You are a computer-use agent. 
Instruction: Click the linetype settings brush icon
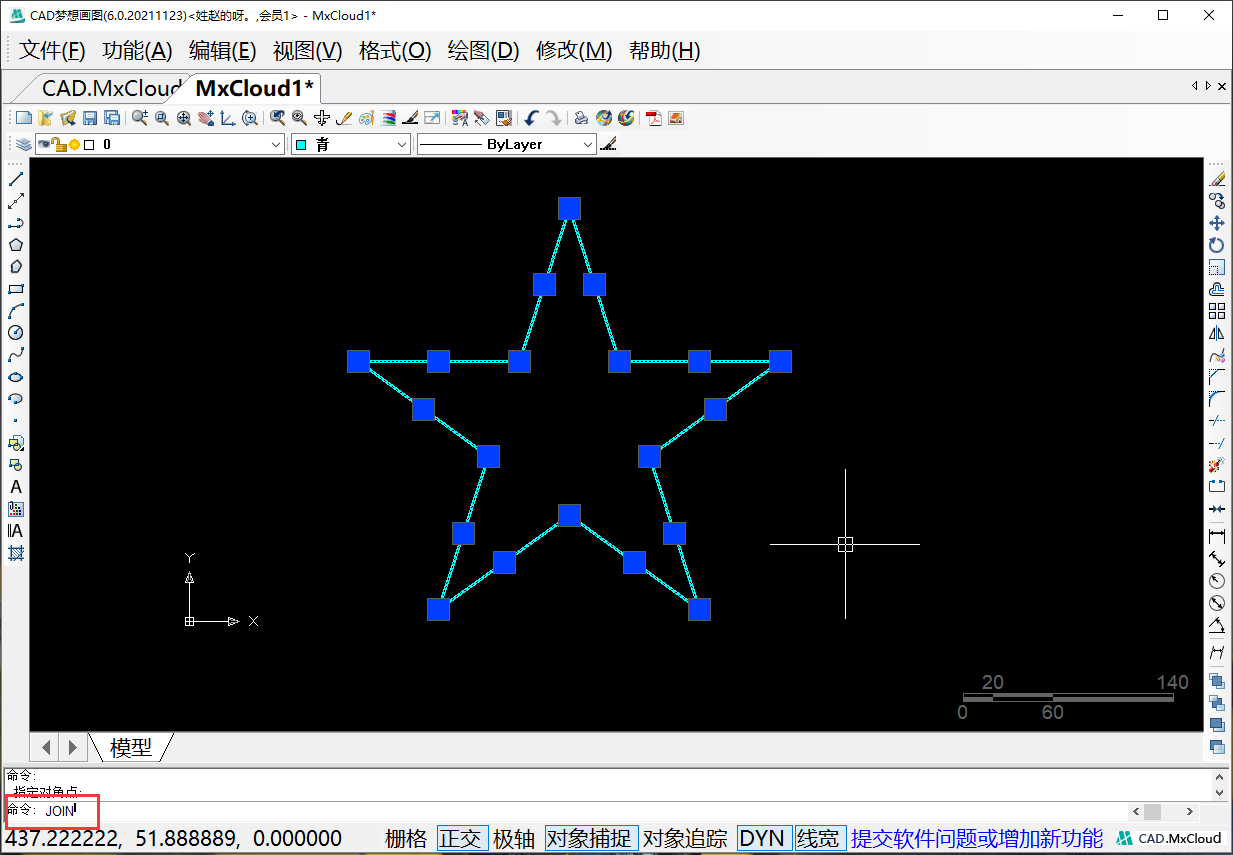[x=609, y=145]
